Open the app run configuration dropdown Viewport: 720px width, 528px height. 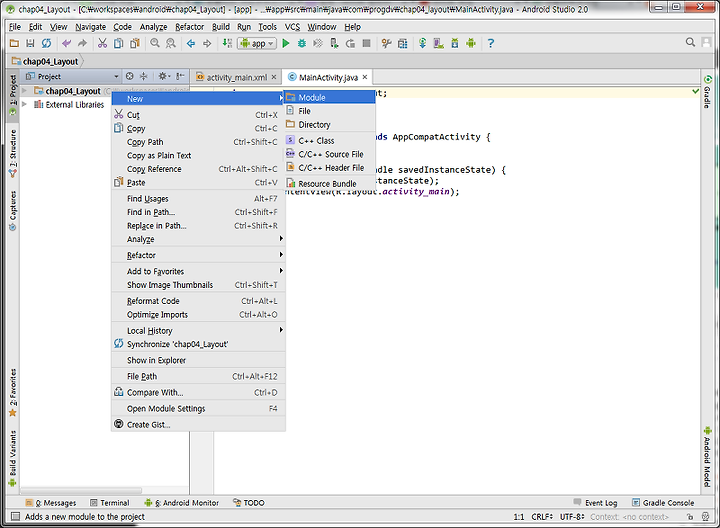pos(257,43)
